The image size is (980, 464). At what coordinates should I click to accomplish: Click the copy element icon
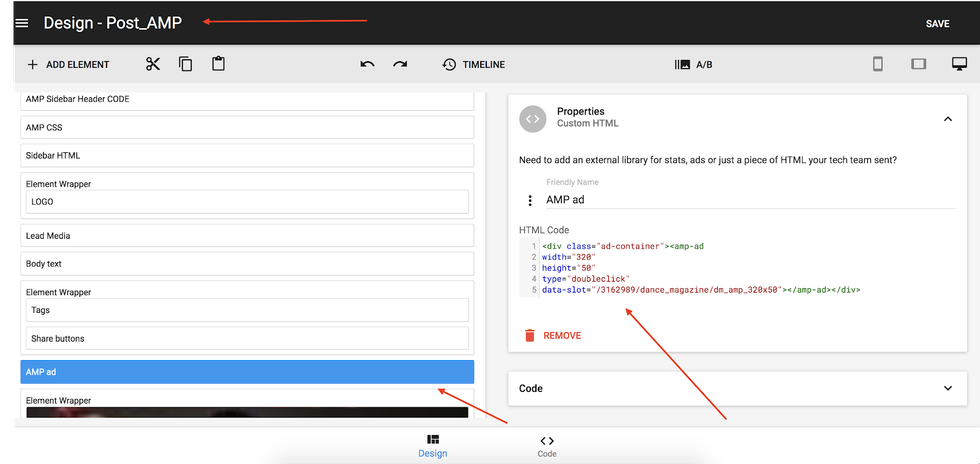pyautogui.click(x=185, y=64)
